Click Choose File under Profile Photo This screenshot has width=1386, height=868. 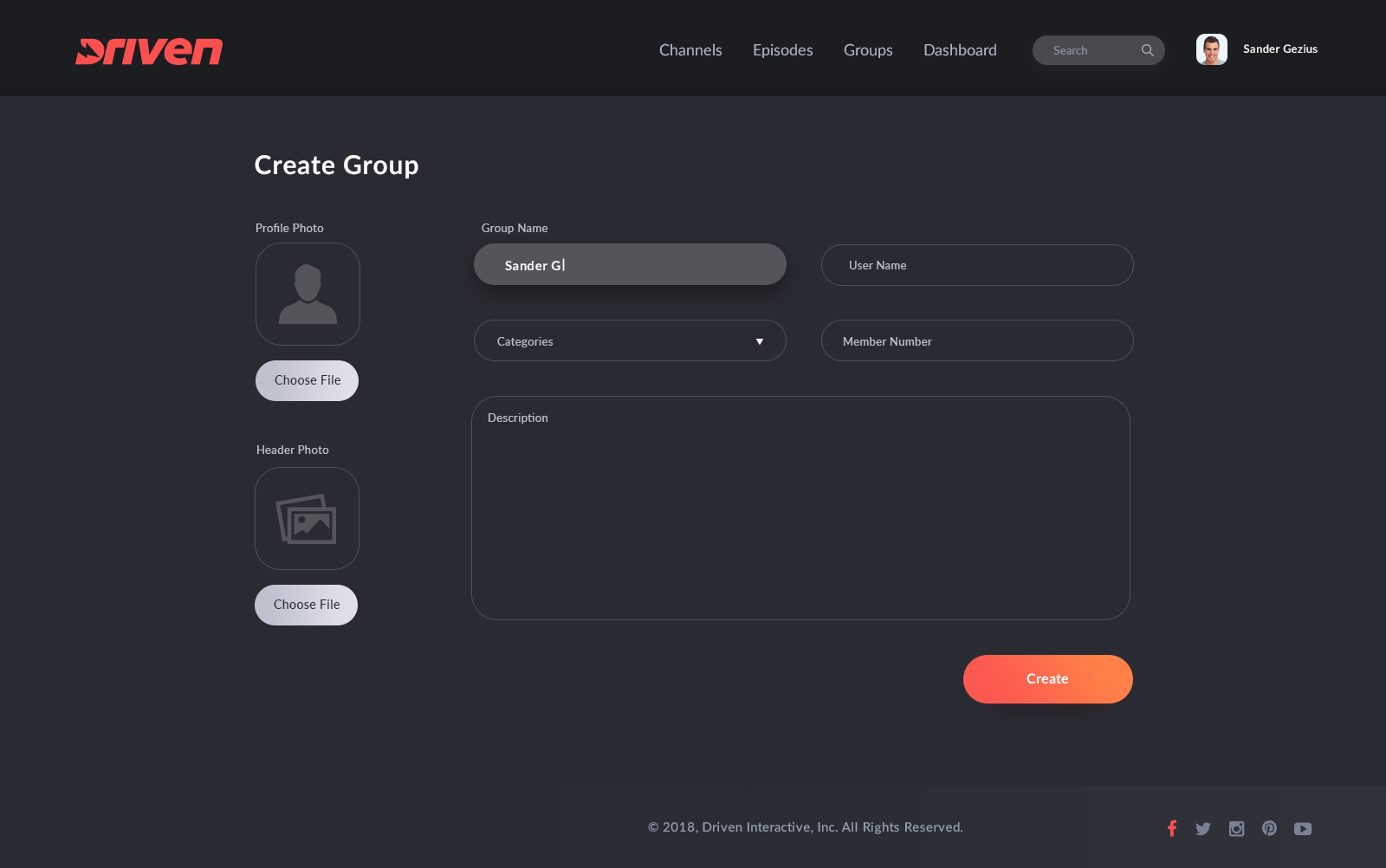click(307, 380)
